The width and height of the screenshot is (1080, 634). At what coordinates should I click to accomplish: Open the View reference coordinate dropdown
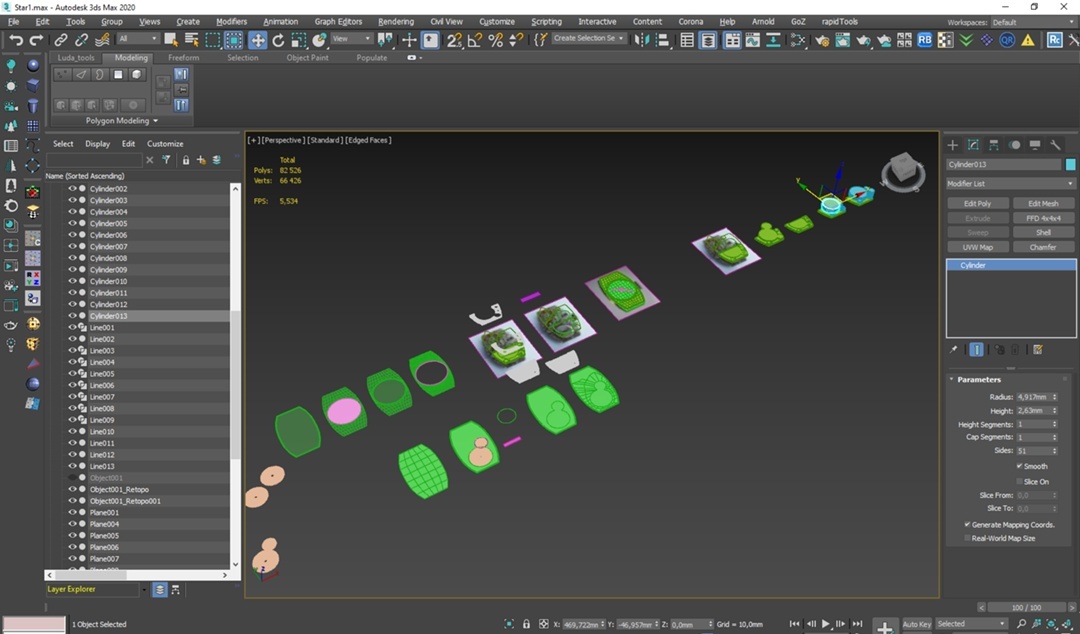(x=352, y=39)
